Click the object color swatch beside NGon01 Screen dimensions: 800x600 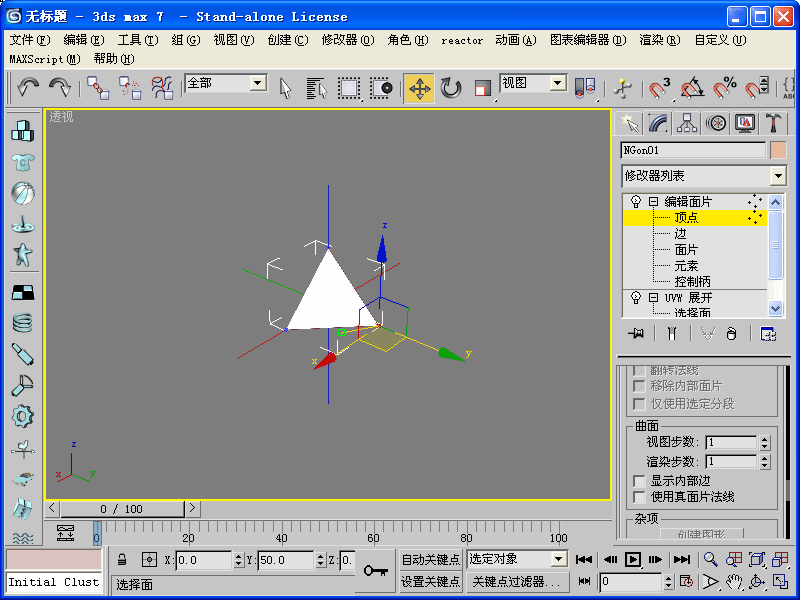click(x=778, y=150)
